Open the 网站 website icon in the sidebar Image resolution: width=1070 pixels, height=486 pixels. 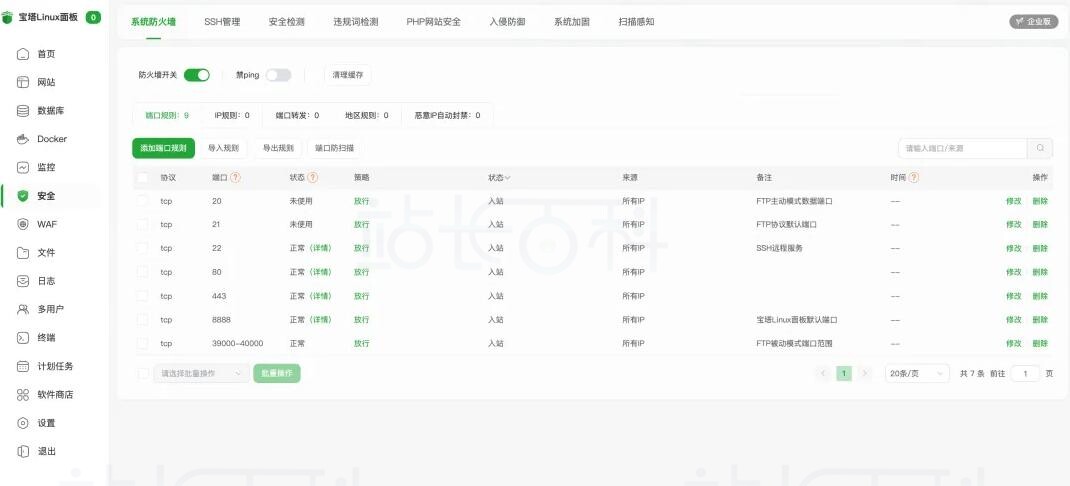click(x=23, y=83)
